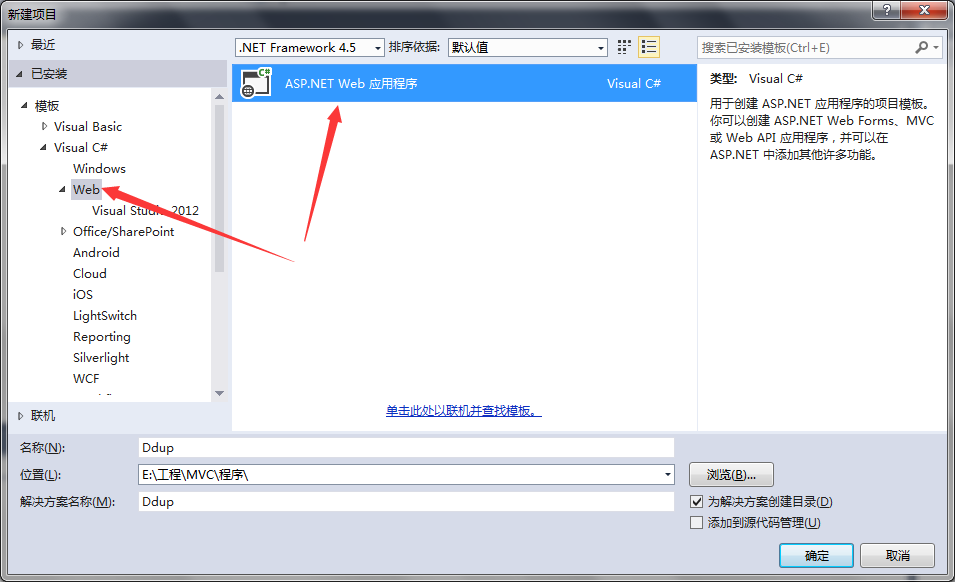
Task: Expand the Office/SharePoint node
Action: [63, 231]
